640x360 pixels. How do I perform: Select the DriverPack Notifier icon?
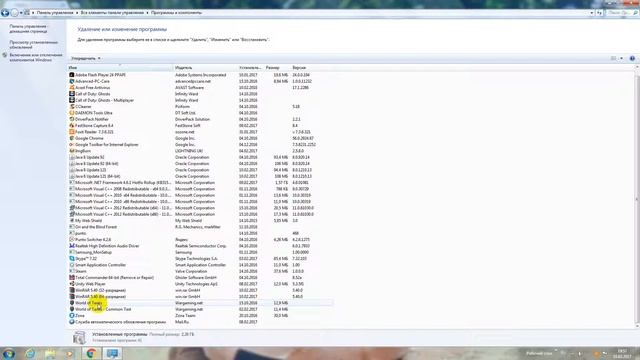72,119
